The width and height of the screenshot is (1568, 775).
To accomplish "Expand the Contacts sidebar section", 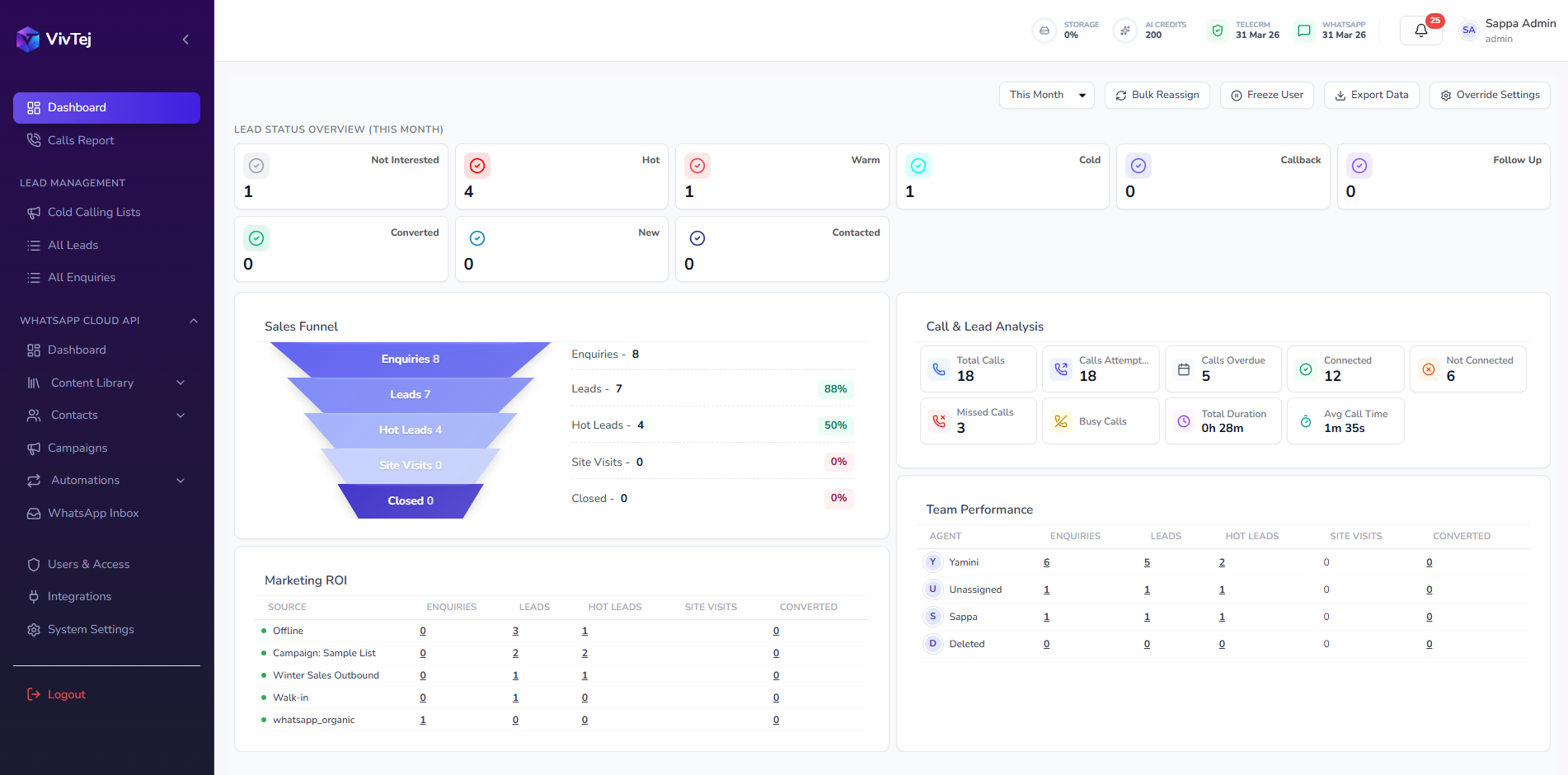I will pyautogui.click(x=181, y=416).
